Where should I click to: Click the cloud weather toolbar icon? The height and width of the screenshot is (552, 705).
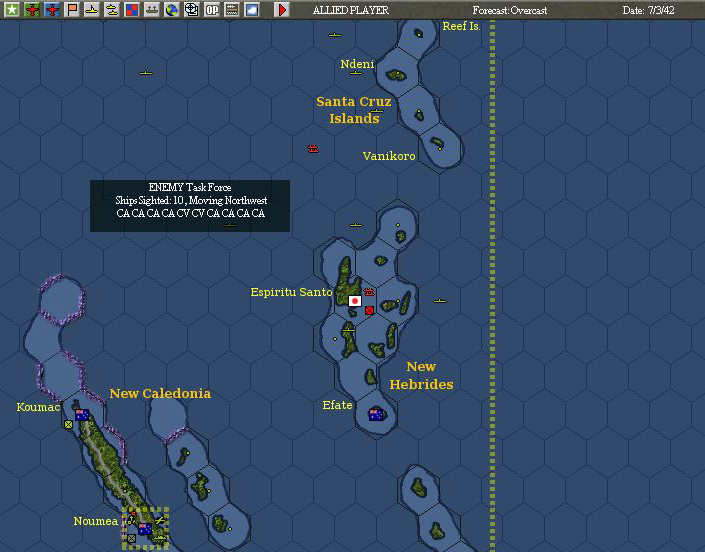[252, 9]
